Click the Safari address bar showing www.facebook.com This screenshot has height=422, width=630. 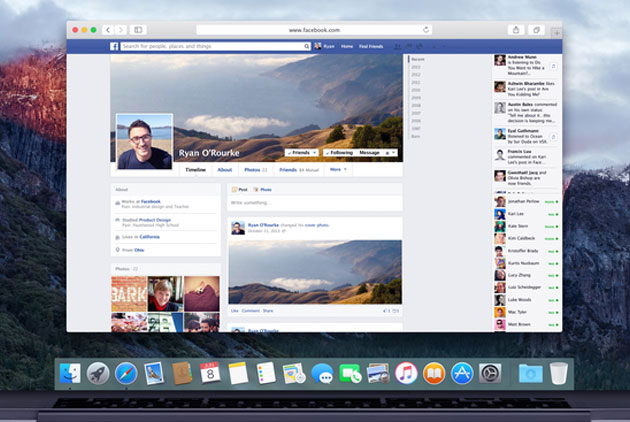(x=314, y=30)
